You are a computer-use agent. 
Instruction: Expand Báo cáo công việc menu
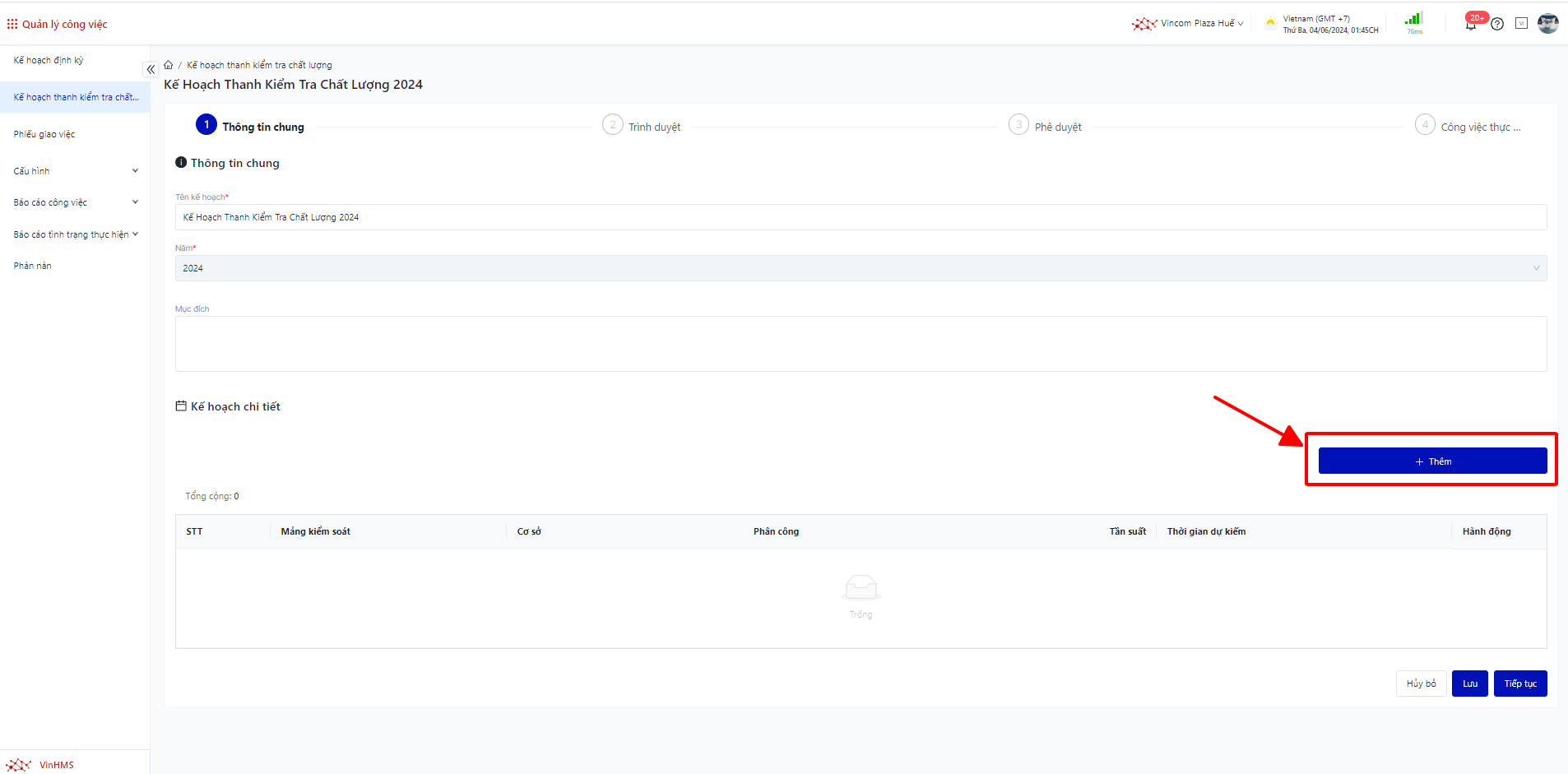click(75, 202)
